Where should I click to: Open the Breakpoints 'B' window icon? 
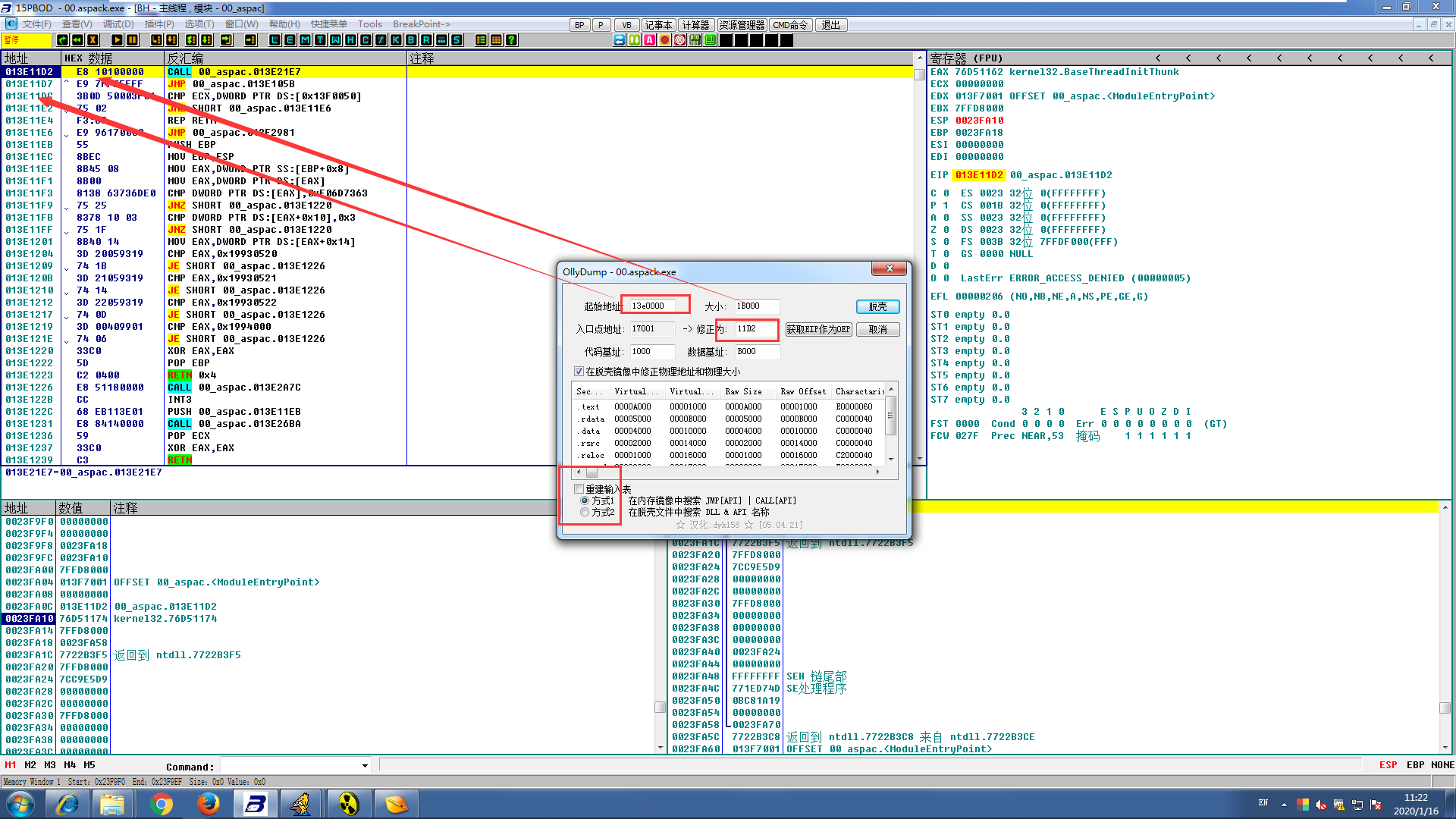pyautogui.click(x=411, y=40)
